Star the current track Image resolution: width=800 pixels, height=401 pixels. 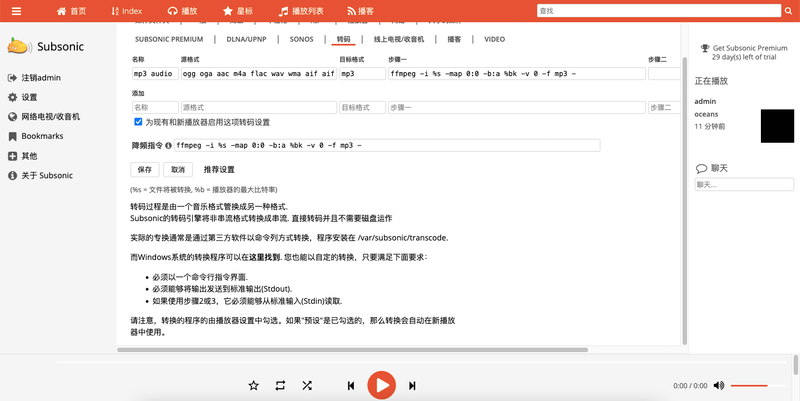[x=253, y=385]
